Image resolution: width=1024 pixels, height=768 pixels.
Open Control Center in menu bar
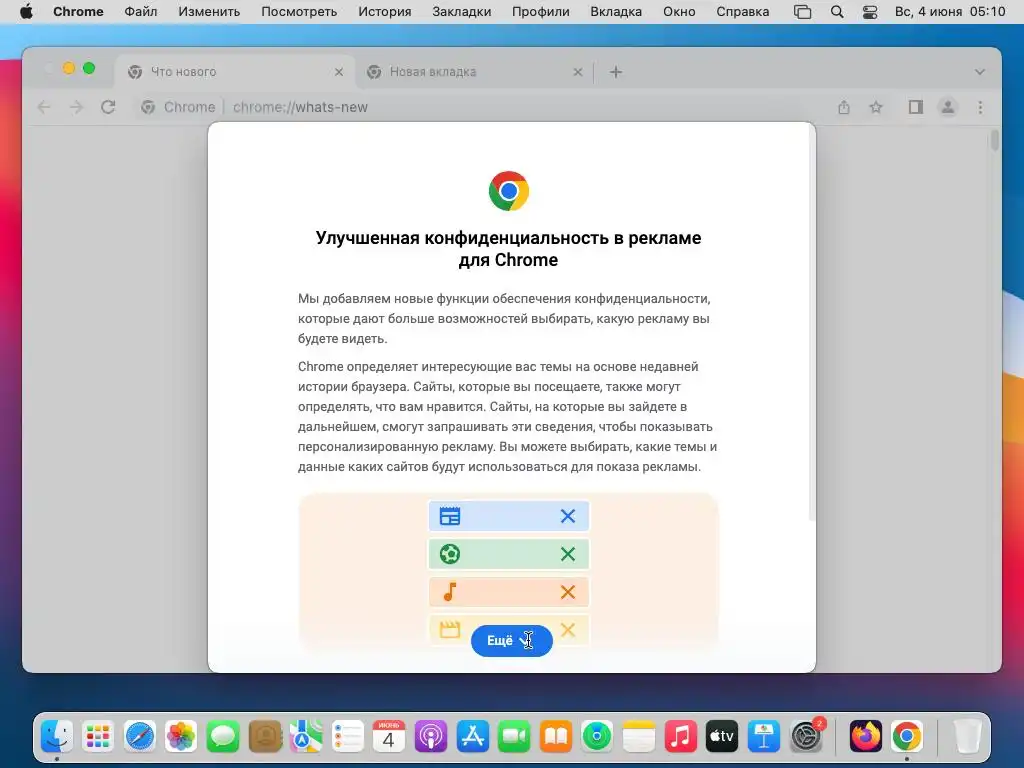pos(870,12)
